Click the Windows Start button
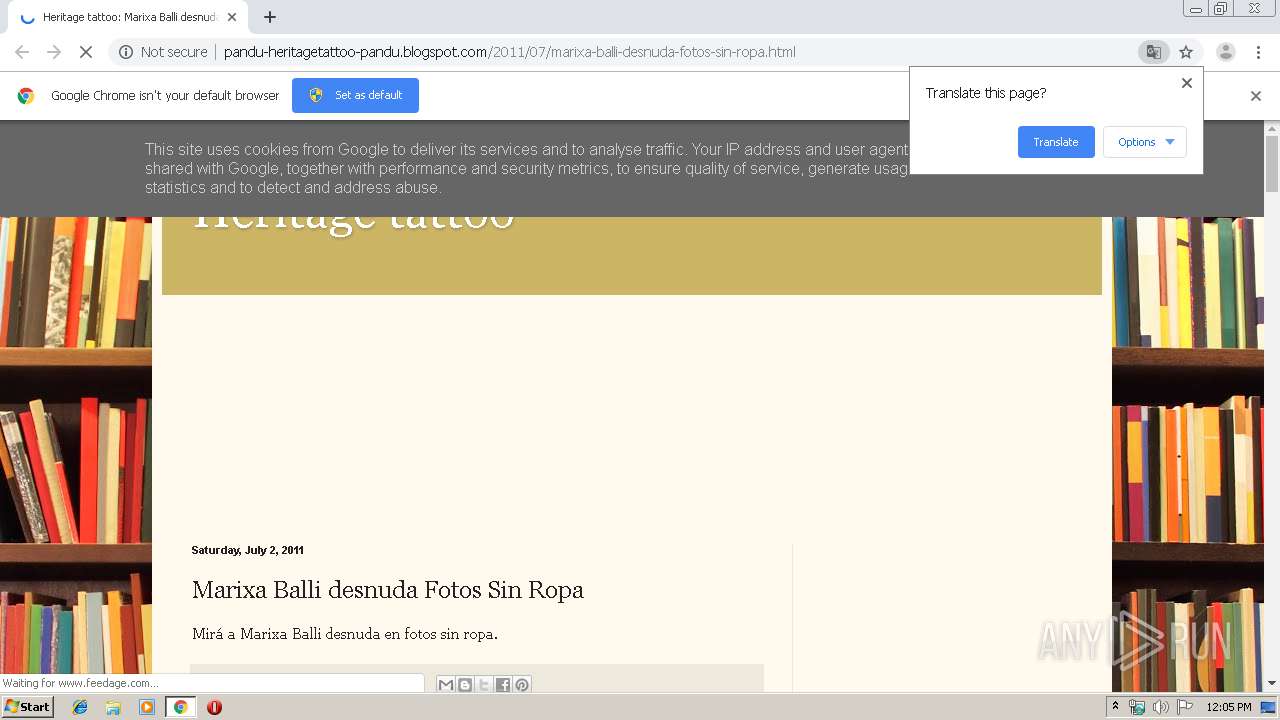Image resolution: width=1280 pixels, height=720 pixels. (x=28, y=707)
